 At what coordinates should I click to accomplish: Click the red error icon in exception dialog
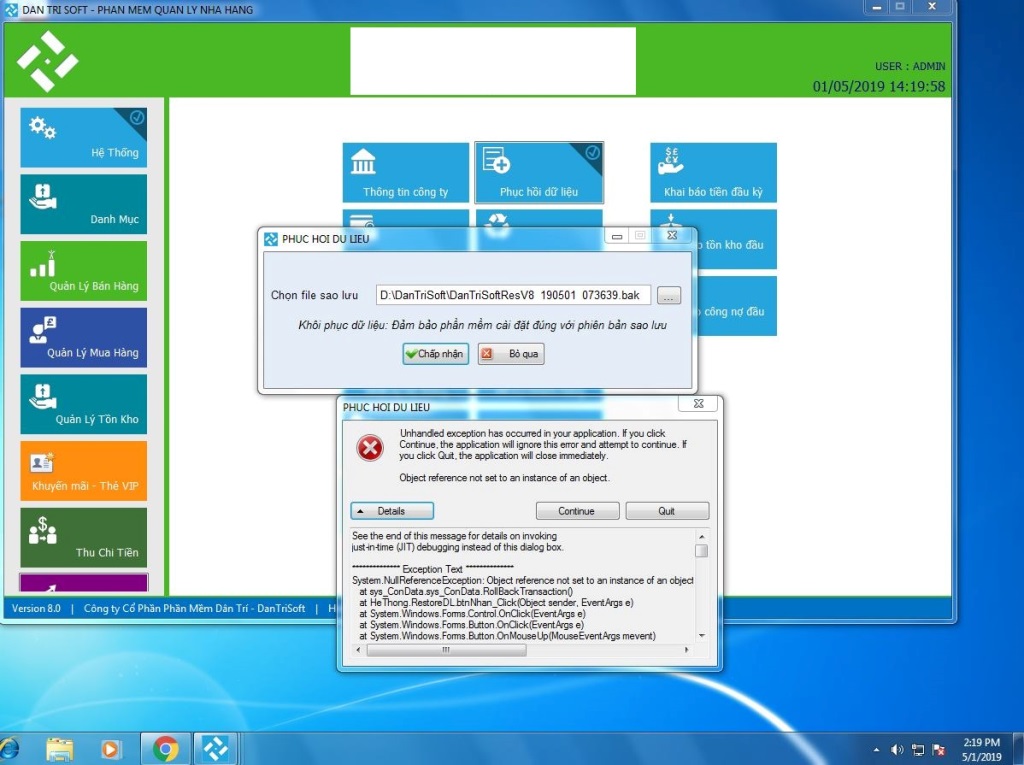370,448
